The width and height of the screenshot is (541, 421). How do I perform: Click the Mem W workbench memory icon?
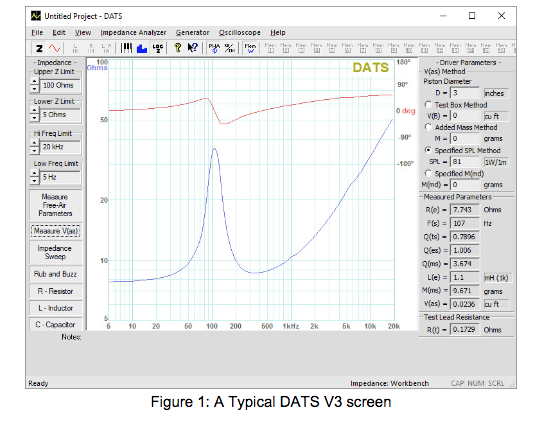pyautogui.click(x=250, y=48)
